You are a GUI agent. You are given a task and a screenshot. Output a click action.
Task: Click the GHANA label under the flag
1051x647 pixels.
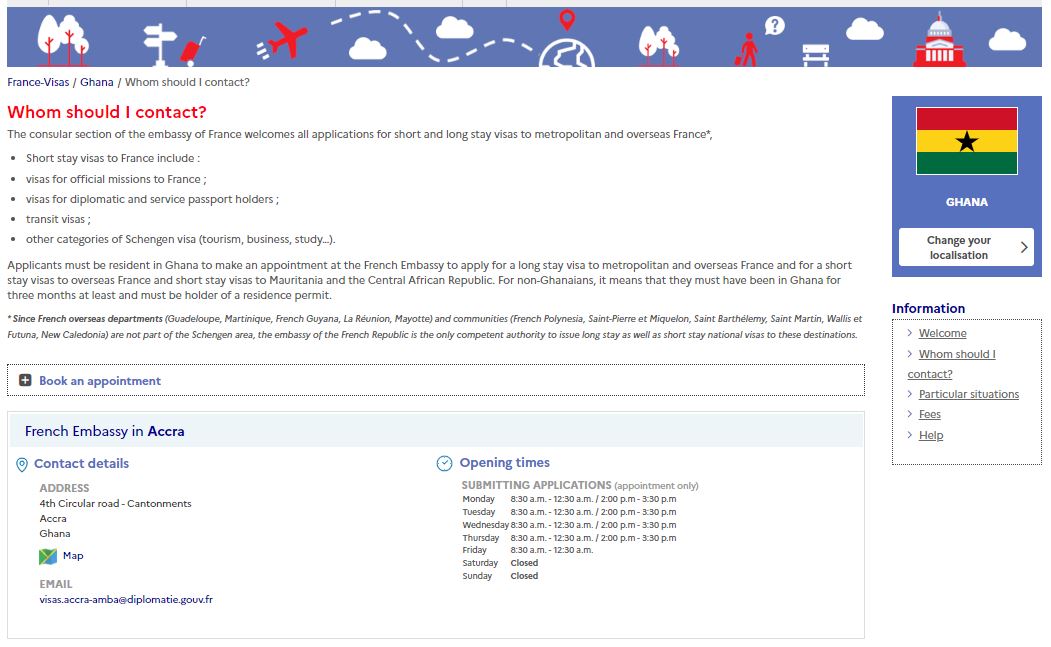967,202
